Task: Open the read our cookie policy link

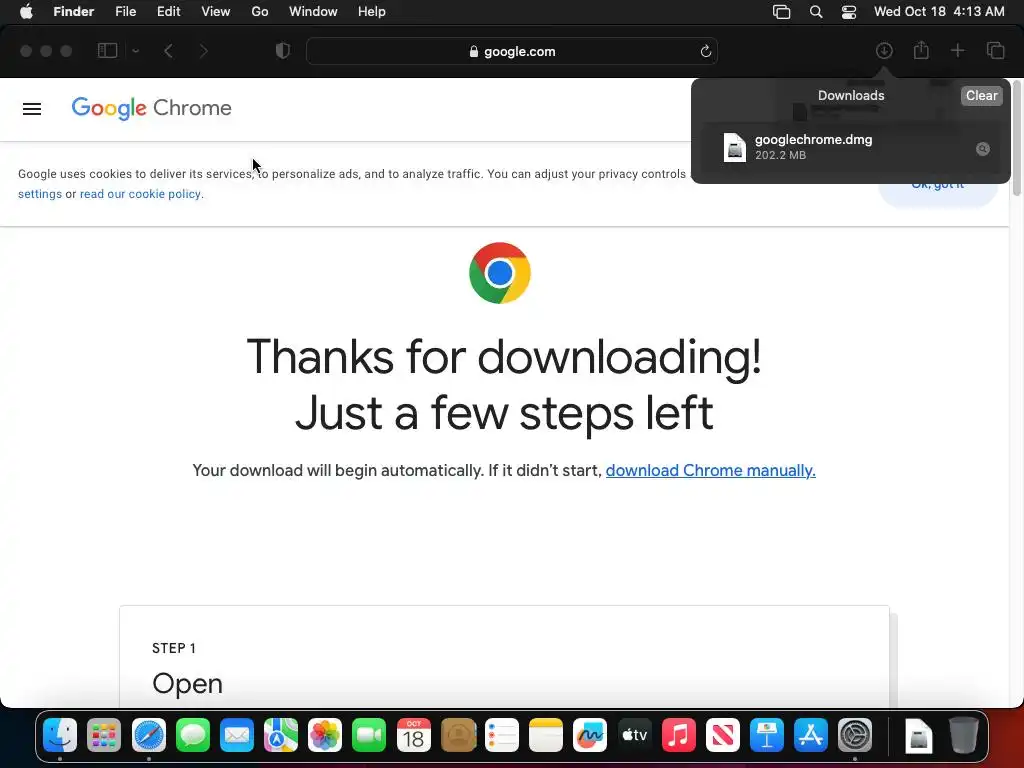Action: point(140,194)
